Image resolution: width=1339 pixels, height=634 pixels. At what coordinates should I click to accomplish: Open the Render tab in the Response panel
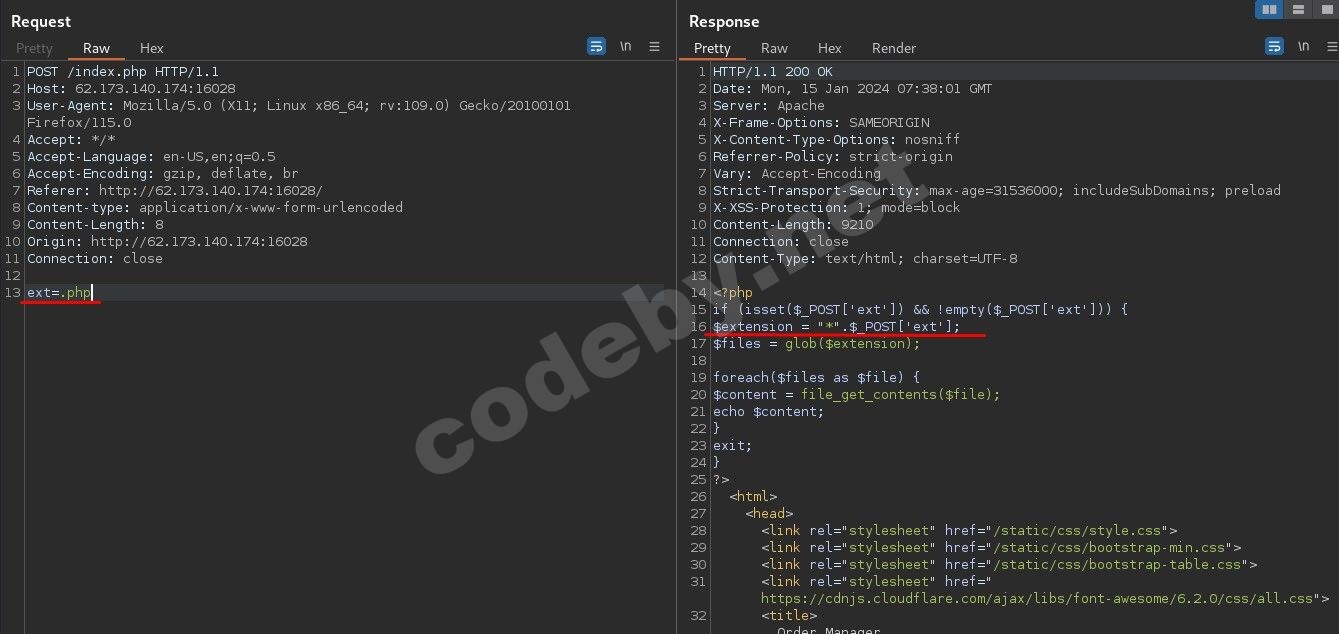point(893,48)
